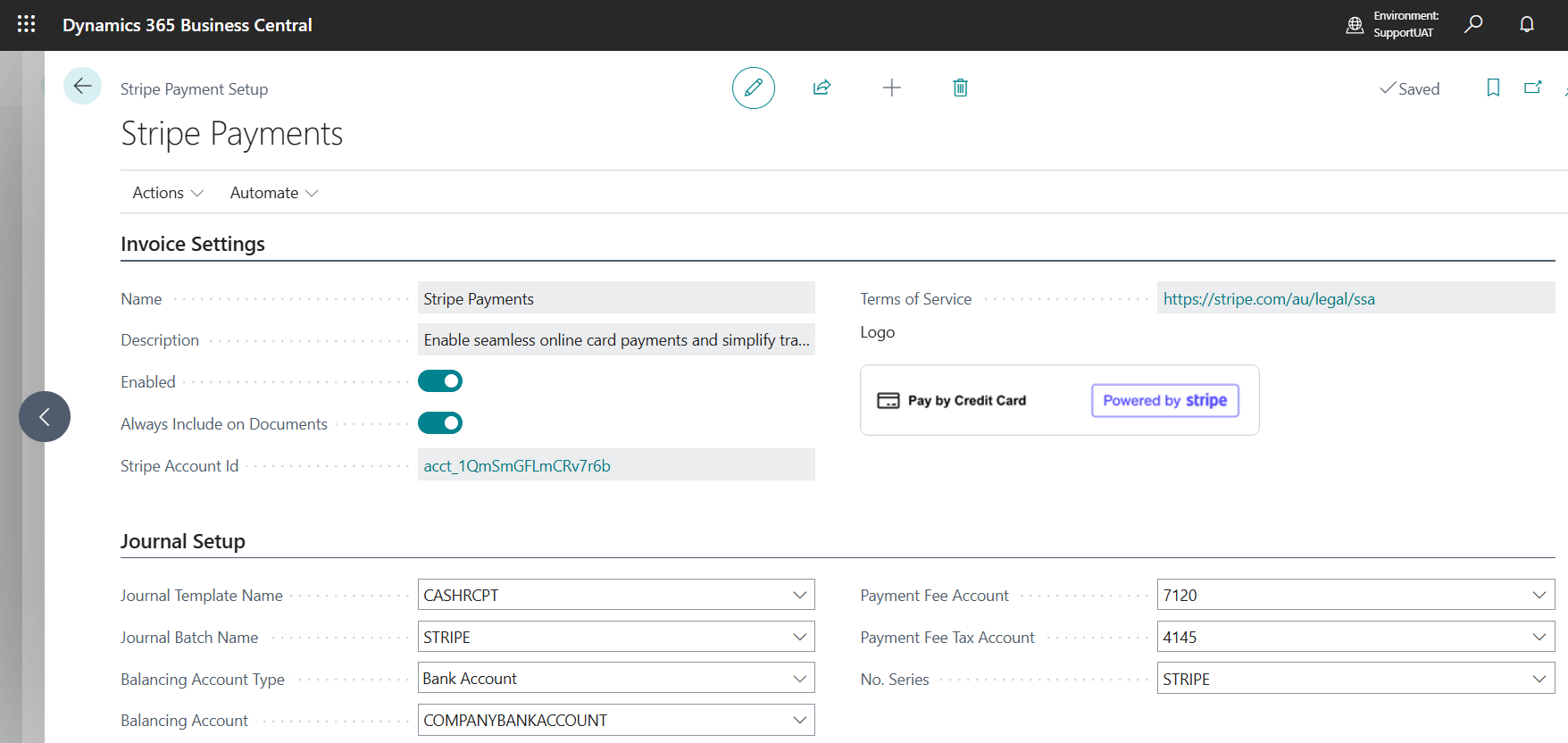Click the Stripe account id link
The height and width of the screenshot is (743, 1568).
pyautogui.click(x=517, y=465)
